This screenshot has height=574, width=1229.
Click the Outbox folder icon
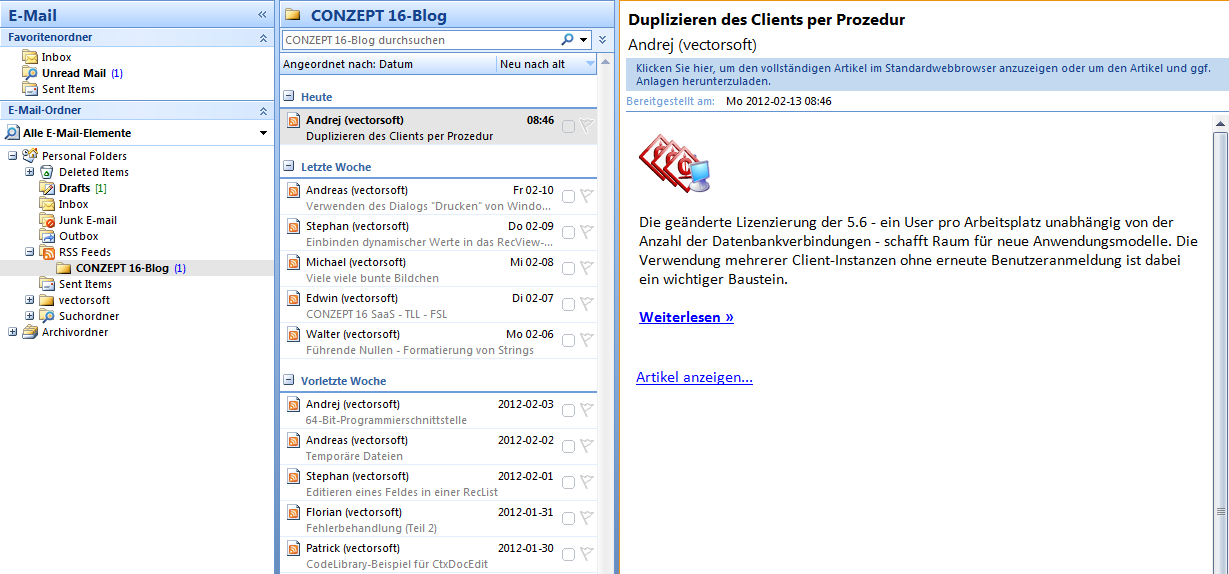click(48, 236)
